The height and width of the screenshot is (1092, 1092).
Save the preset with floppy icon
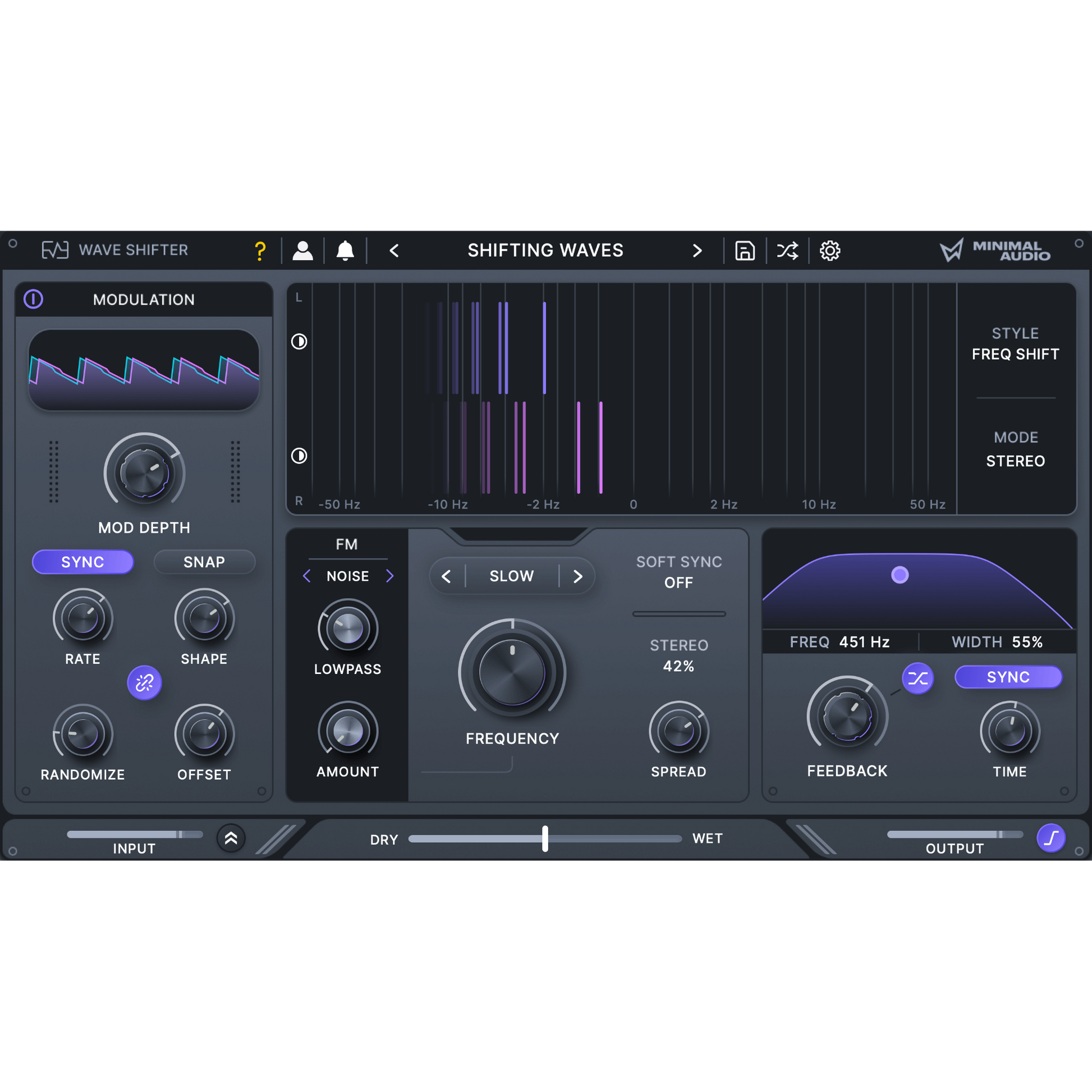pyautogui.click(x=745, y=250)
